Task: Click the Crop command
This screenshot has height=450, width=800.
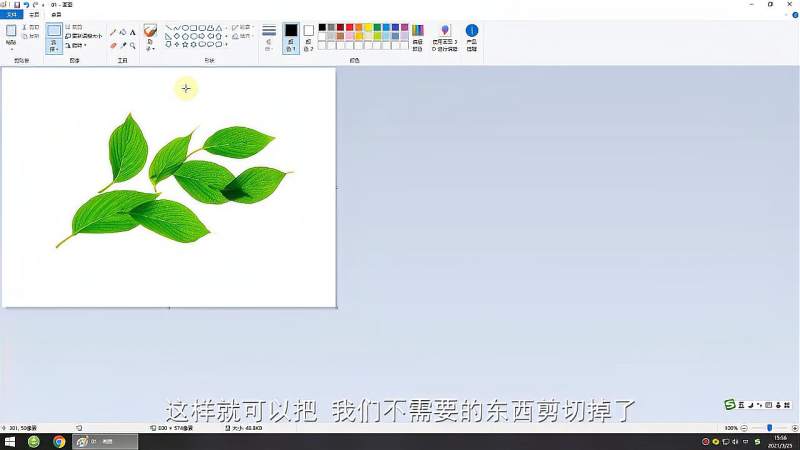Action: point(74,27)
